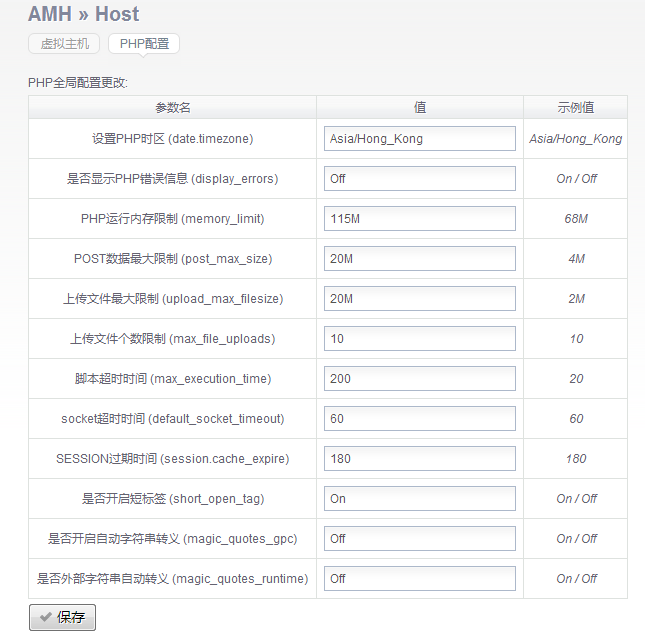Click the post_max_size value field
645x640 pixels.
tap(419, 259)
